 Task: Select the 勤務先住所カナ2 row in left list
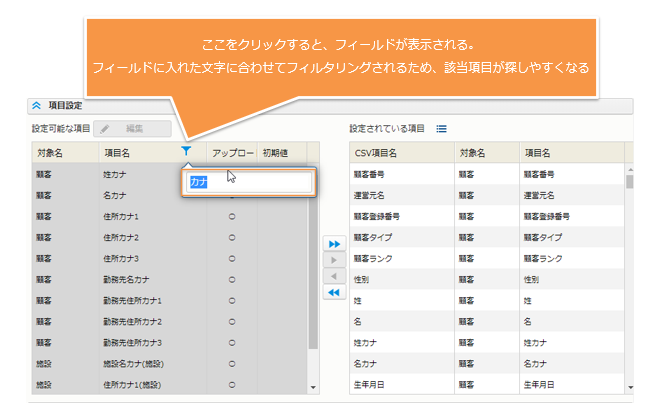(132, 321)
